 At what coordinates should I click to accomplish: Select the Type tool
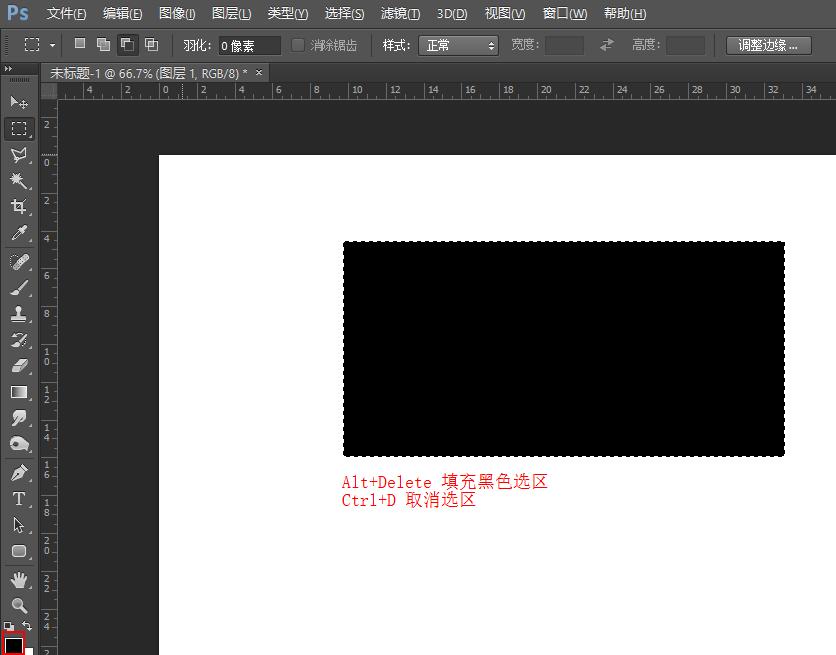(x=20, y=498)
